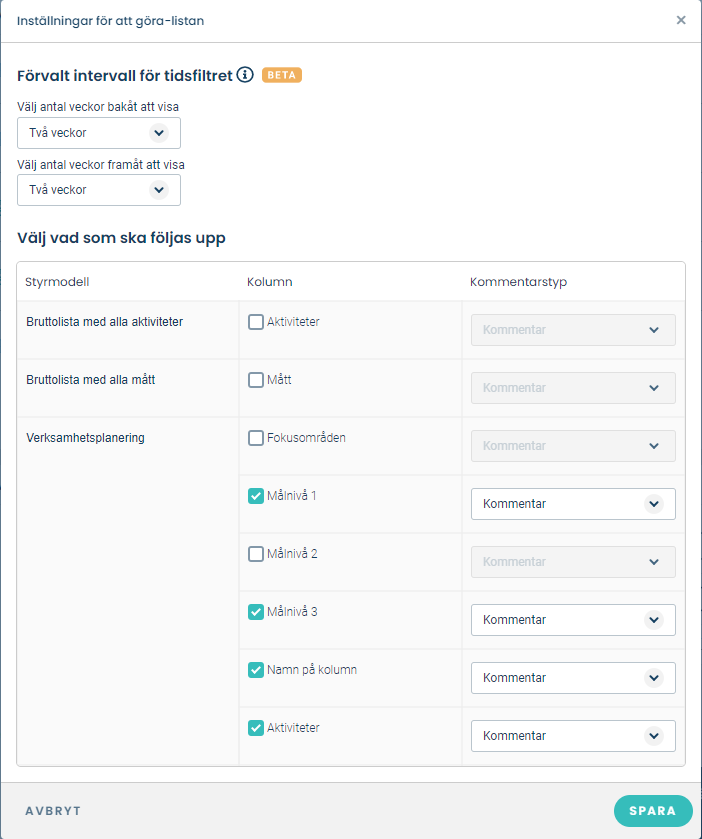
Task: Open the weeks forward dropdown
Action: (x=99, y=190)
